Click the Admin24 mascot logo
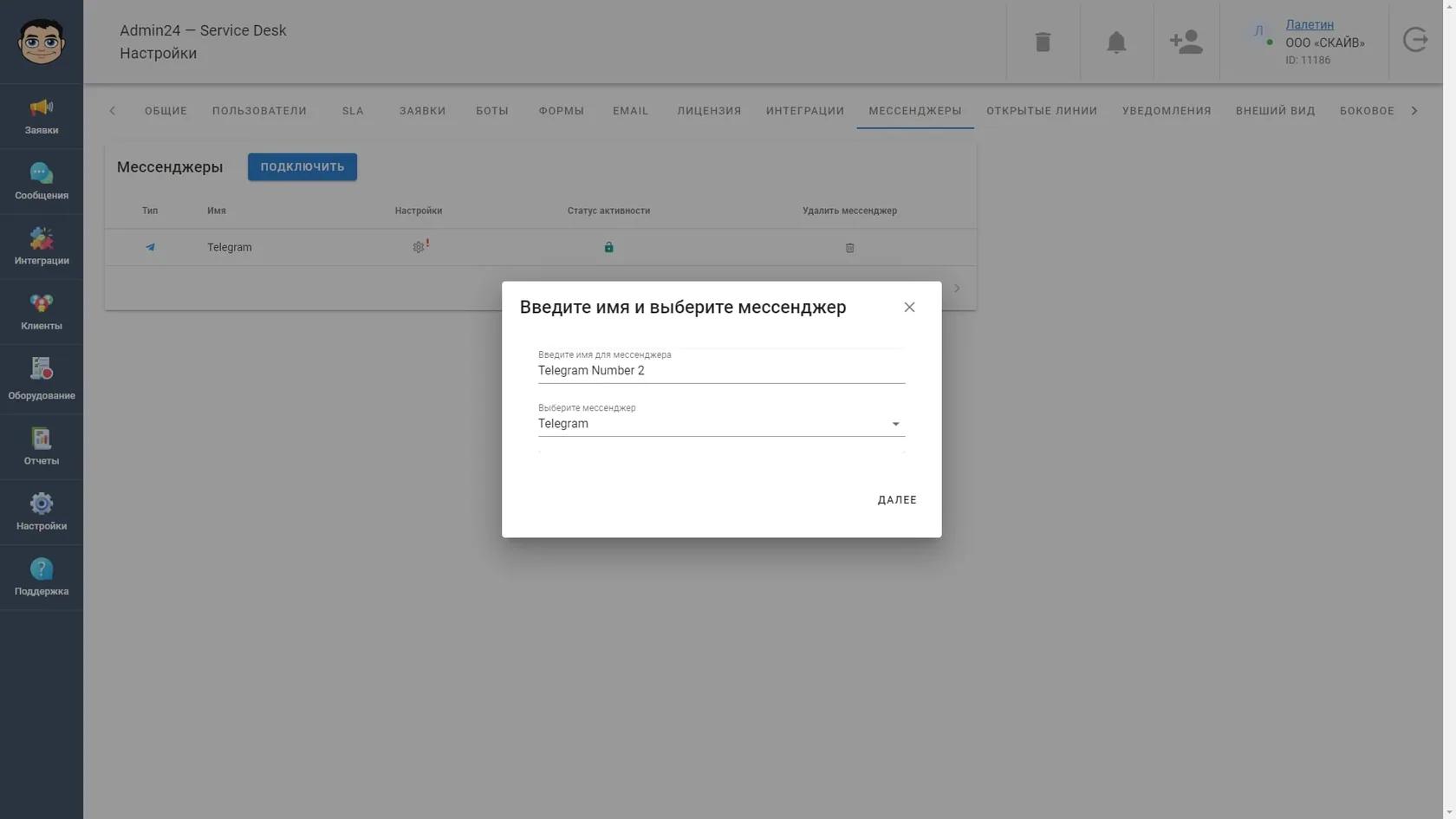Viewport: 1456px width, 819px height. 42,42
